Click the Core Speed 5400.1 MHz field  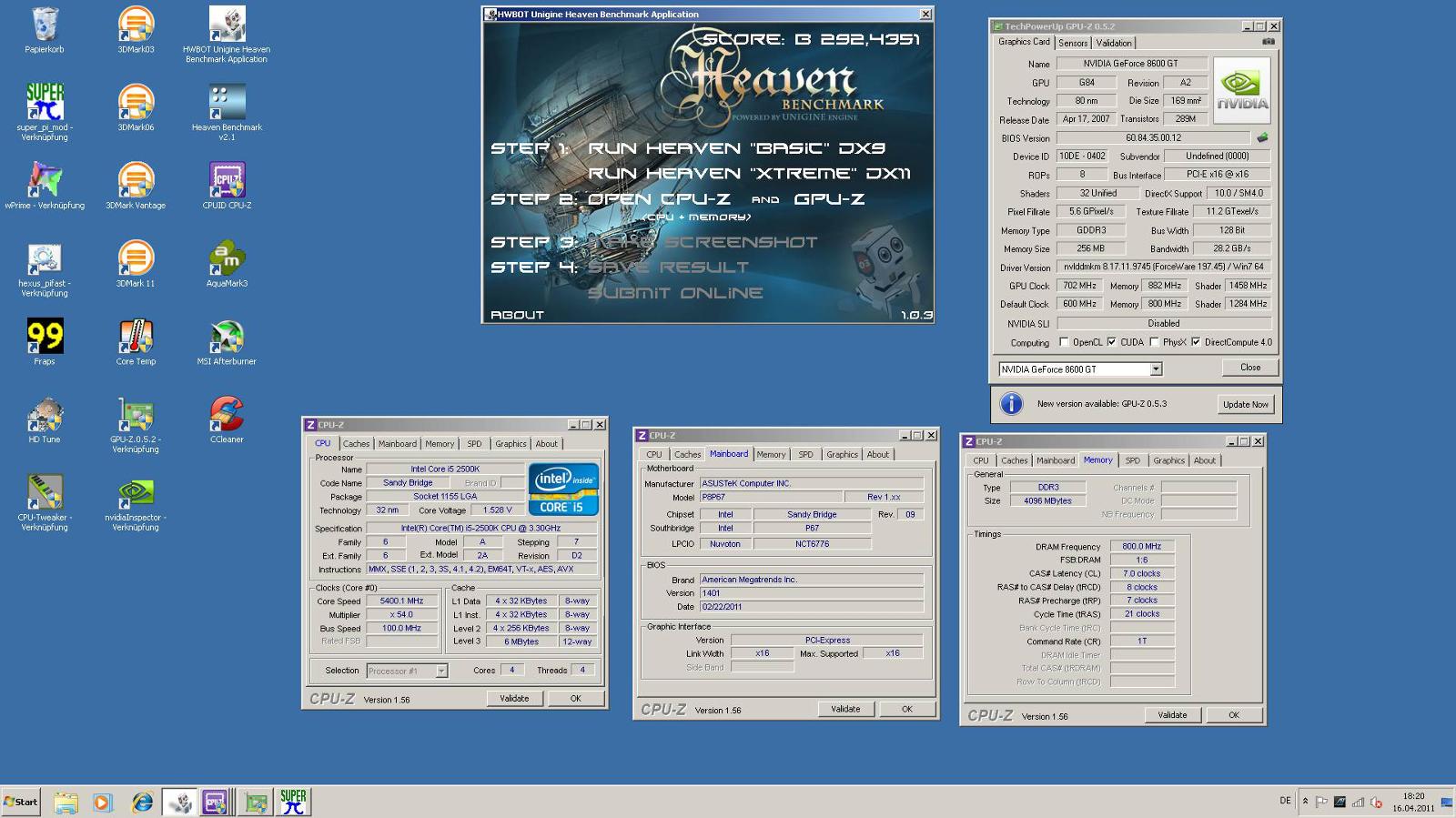point(401,601)
